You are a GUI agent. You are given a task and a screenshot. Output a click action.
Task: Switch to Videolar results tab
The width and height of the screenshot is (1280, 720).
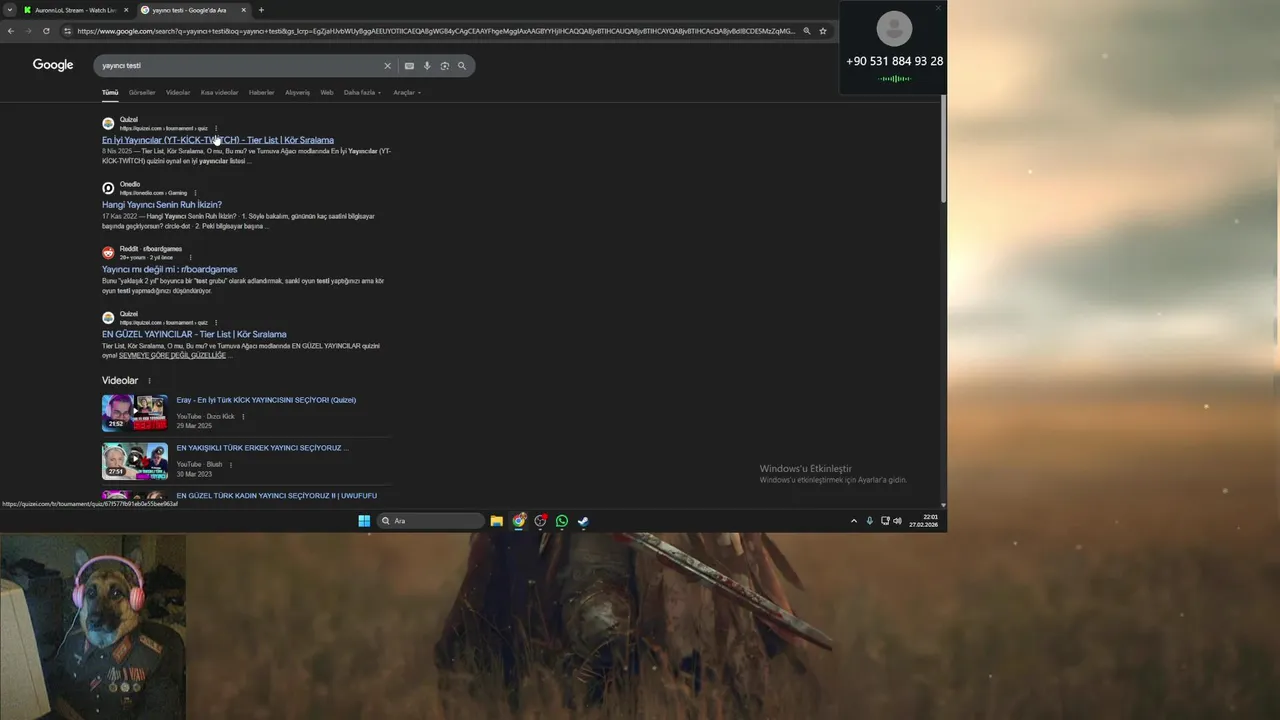[x=178, y=92]
